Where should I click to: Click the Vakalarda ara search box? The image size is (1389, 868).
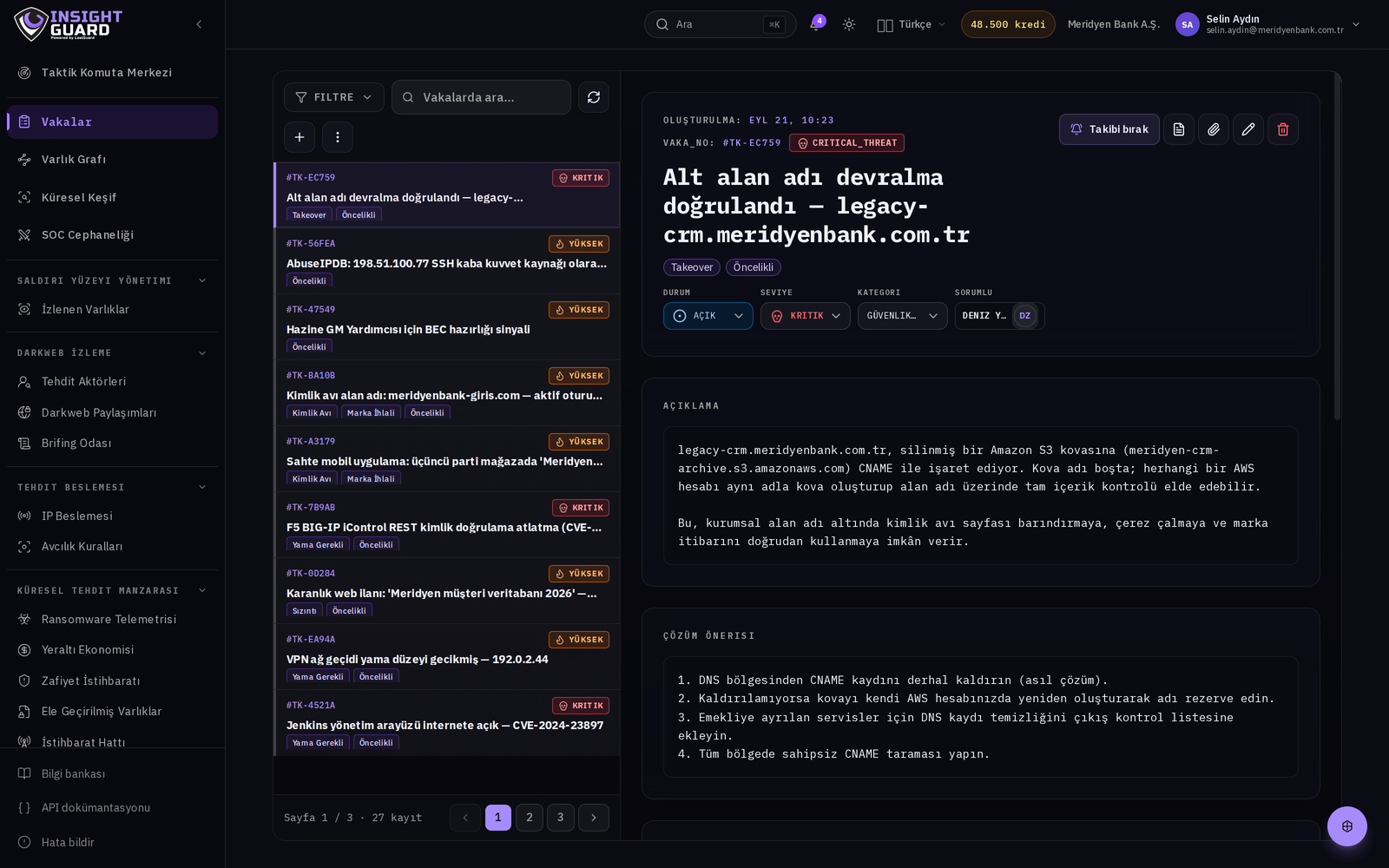click(x=481, y=97)
